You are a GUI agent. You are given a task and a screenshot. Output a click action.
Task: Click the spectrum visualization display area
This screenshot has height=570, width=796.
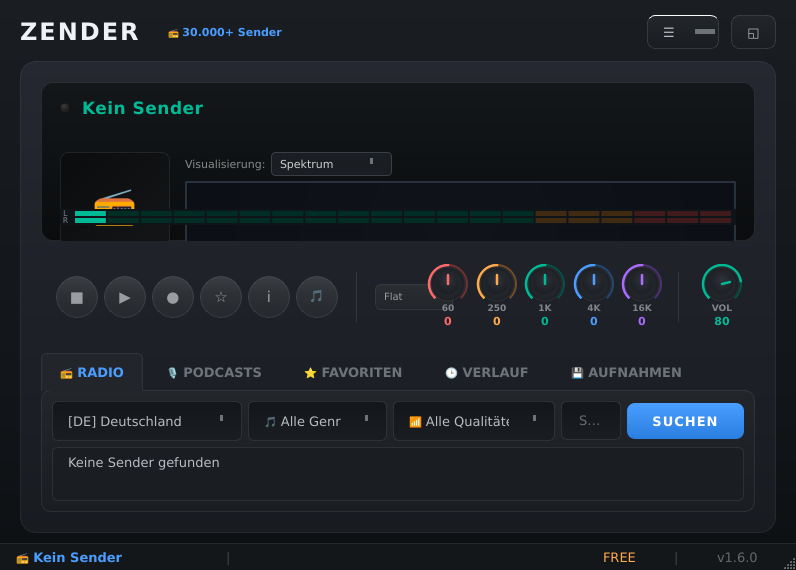(x=460, y=211)
